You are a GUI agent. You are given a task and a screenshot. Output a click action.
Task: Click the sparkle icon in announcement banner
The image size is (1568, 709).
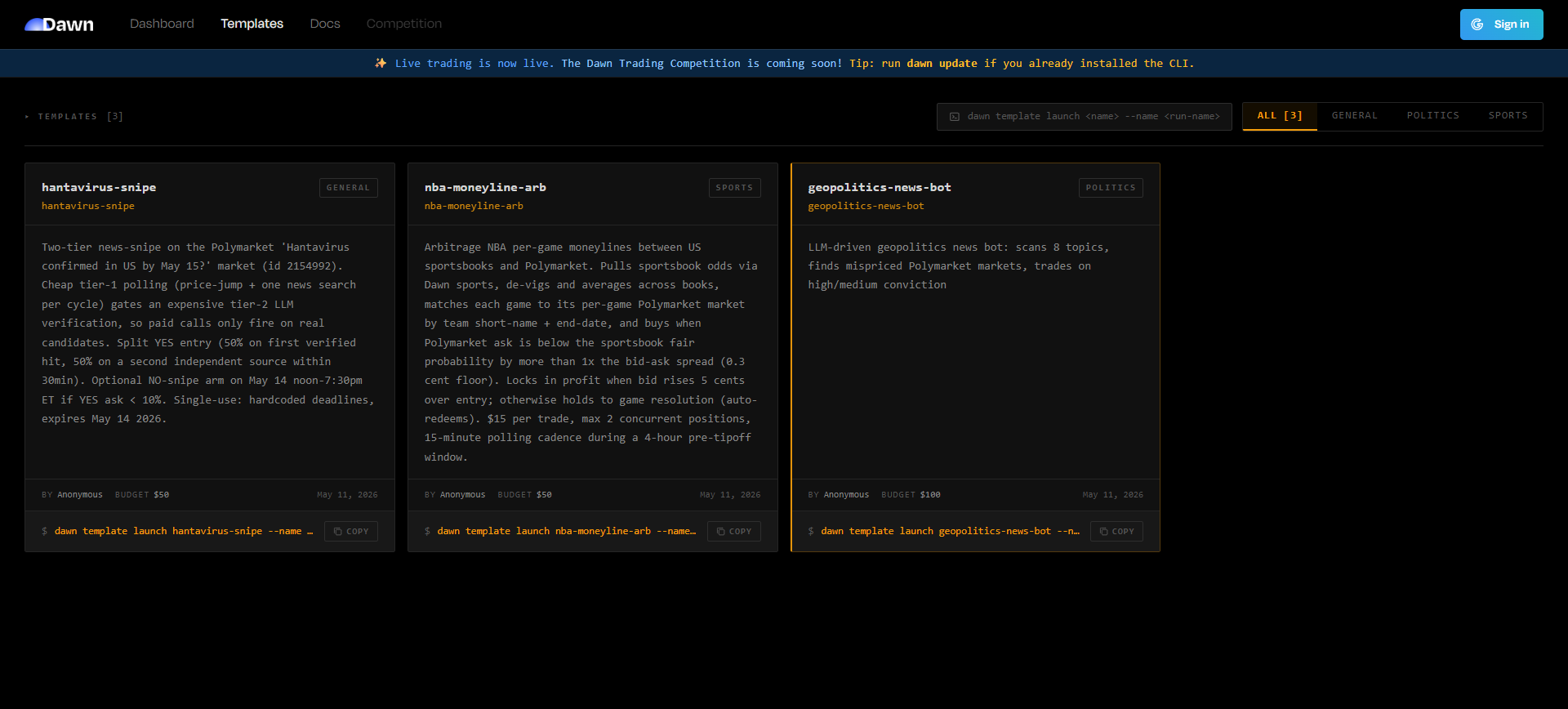381,63
